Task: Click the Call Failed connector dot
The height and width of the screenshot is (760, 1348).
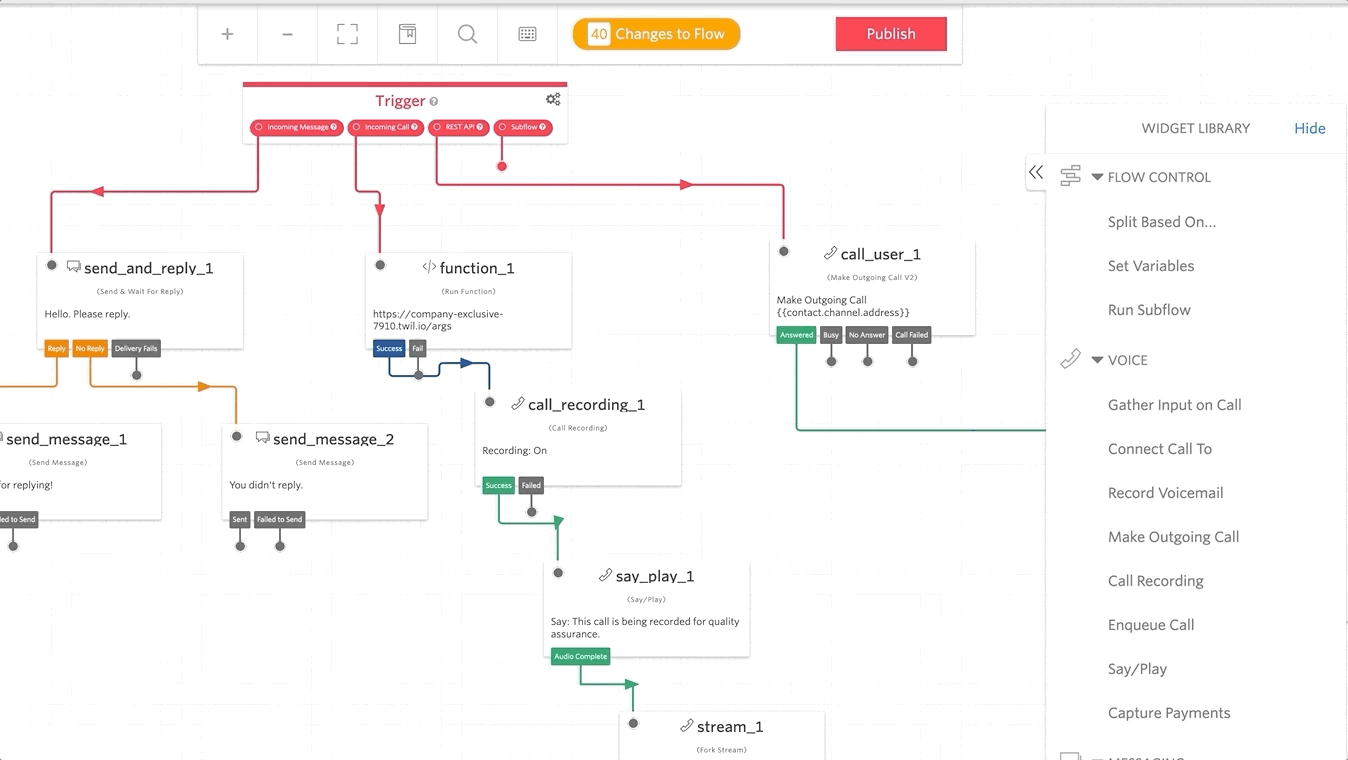Action: [x=912, y=361]
